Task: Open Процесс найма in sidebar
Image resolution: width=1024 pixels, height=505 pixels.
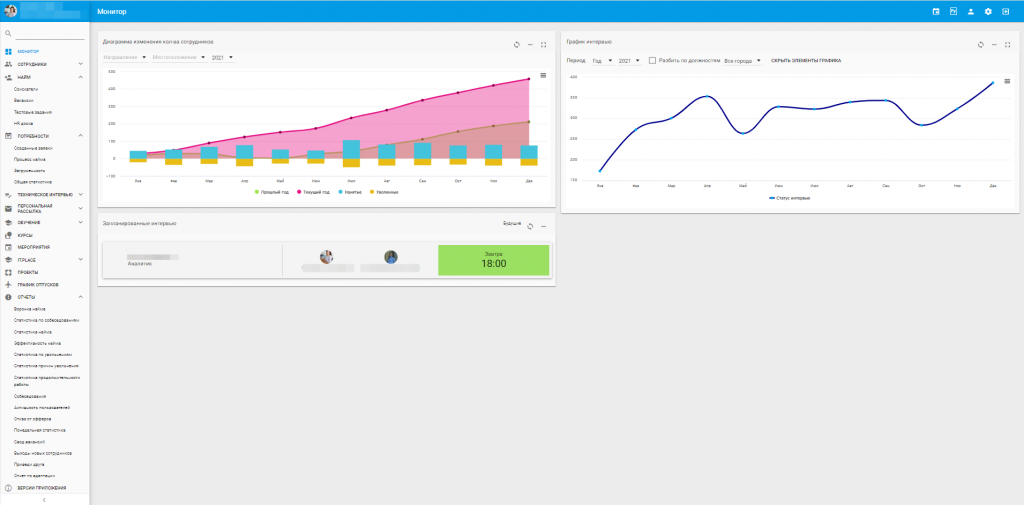Action: (x=30, y=159)
